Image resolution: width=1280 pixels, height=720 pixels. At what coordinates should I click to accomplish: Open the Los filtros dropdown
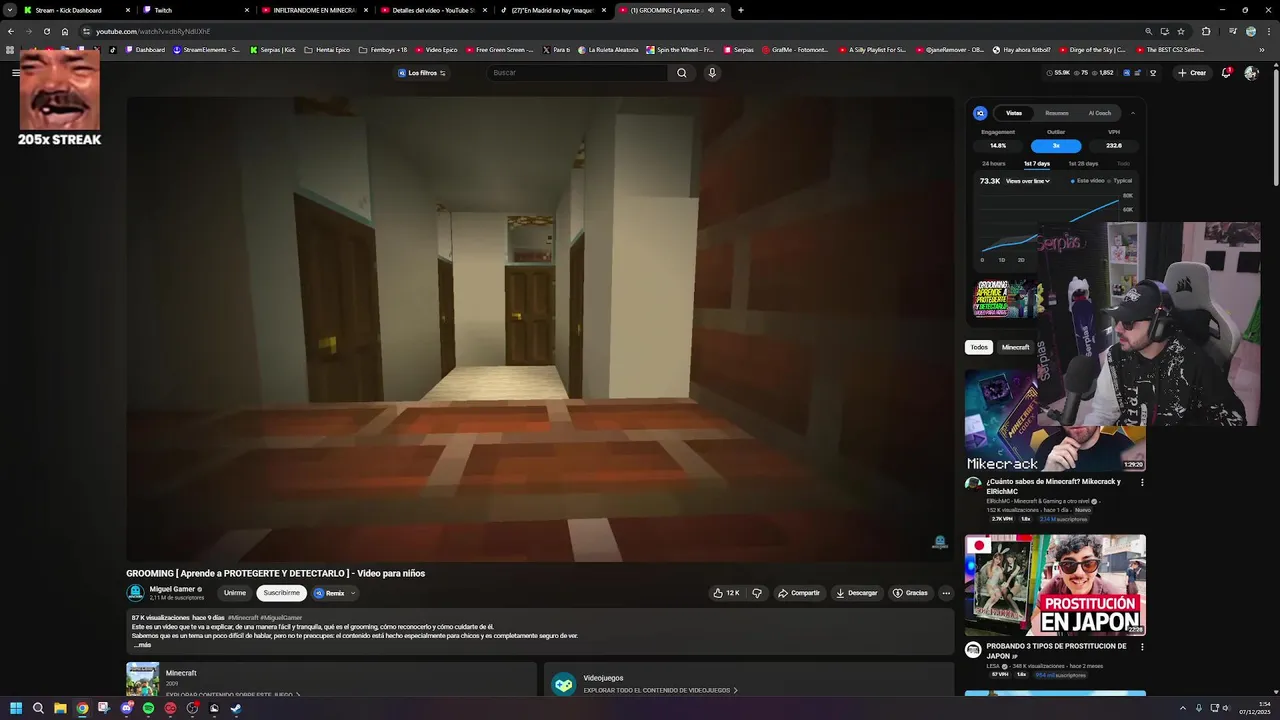tap(422, 73)
